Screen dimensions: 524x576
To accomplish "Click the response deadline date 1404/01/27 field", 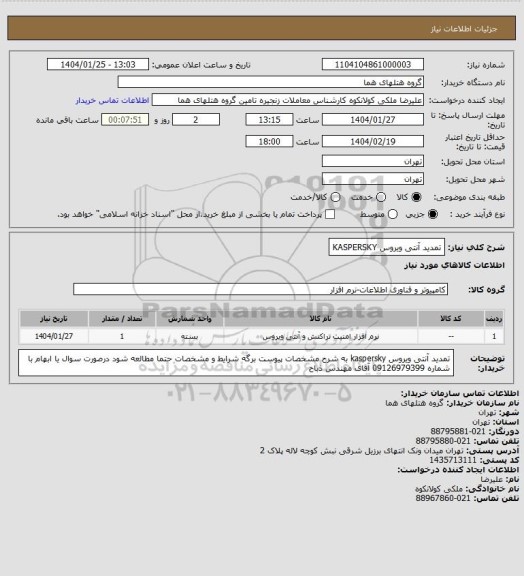I will [373, 120].
